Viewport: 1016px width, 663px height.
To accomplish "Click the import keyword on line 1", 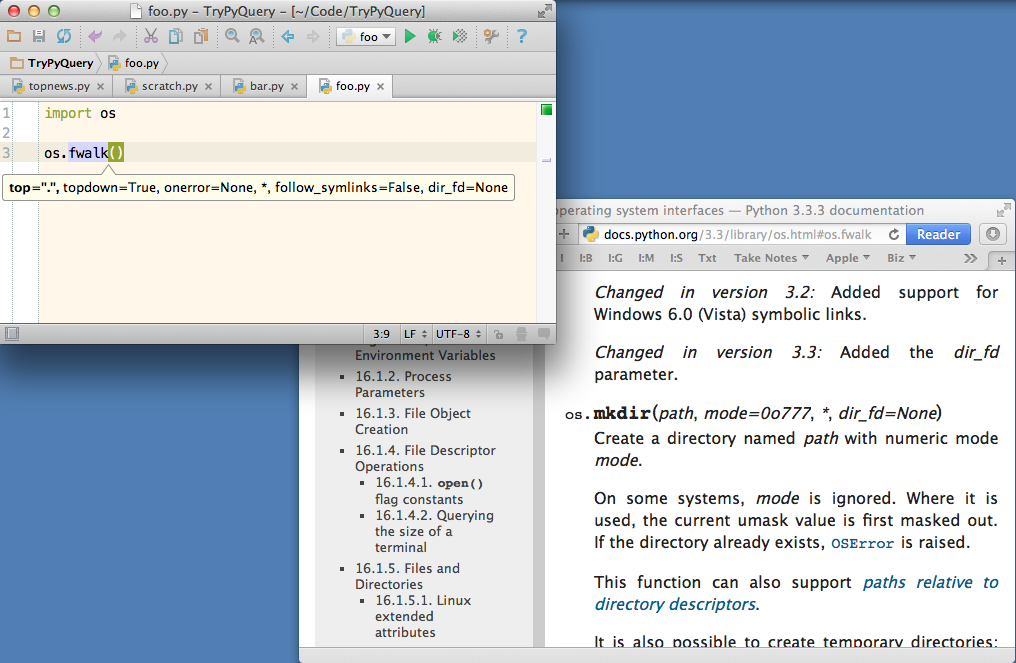I will point(68,113).
